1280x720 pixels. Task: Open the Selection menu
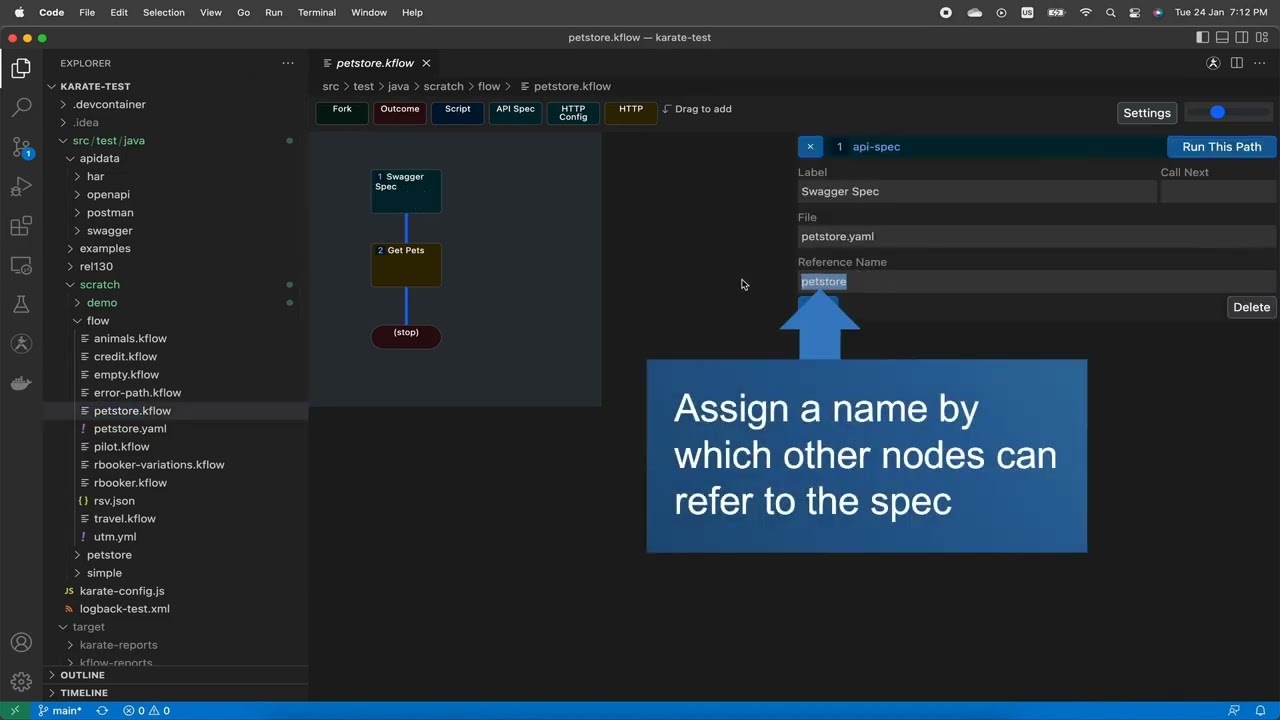(164, 12)
